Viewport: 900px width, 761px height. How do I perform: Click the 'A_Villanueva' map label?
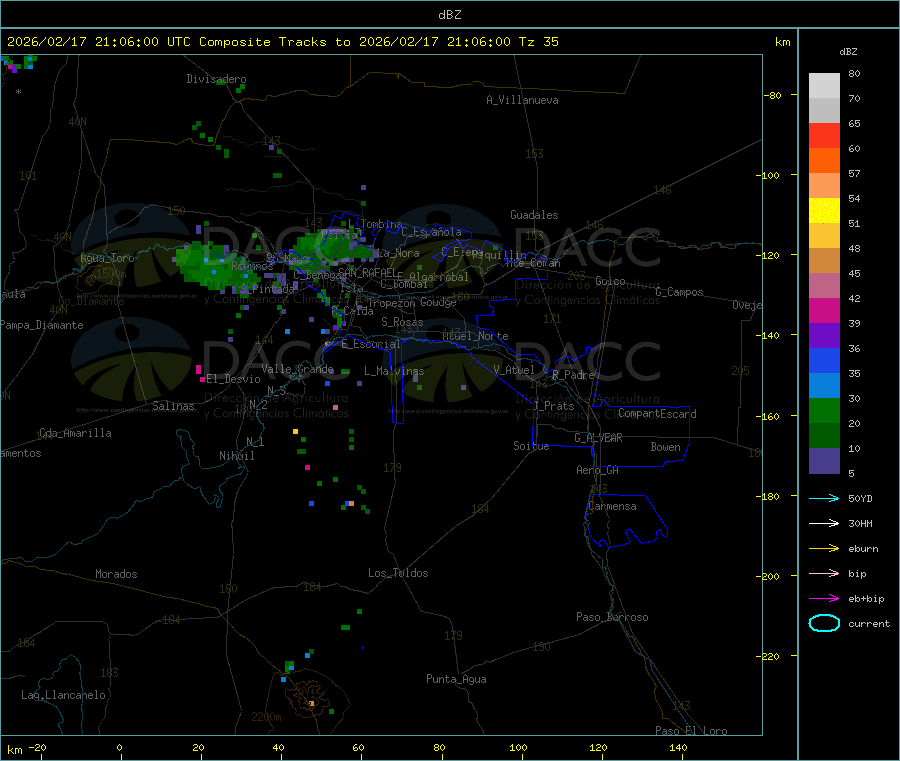pos(522,100)
